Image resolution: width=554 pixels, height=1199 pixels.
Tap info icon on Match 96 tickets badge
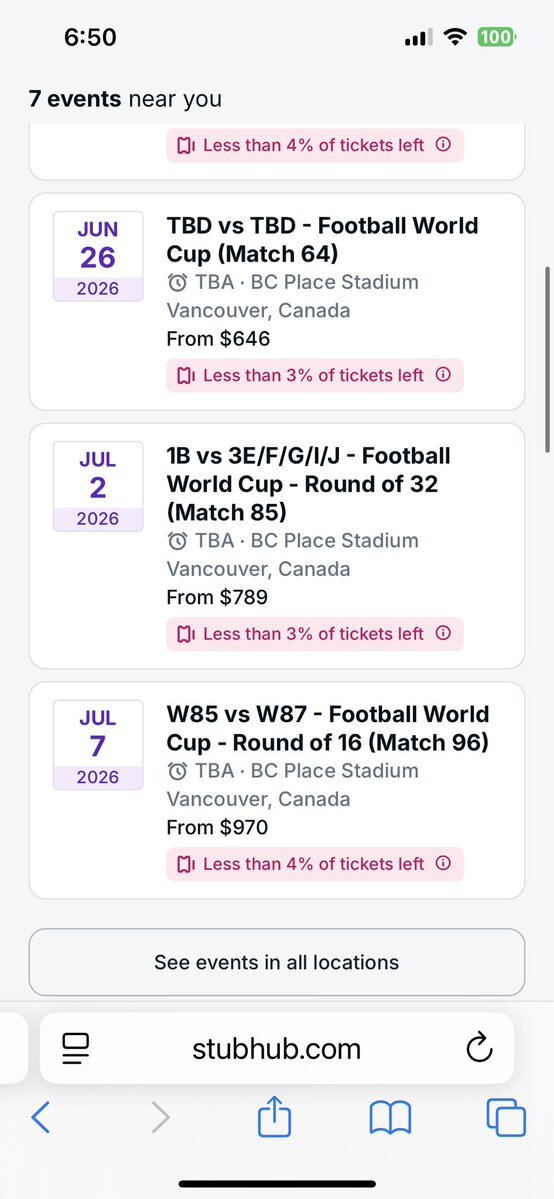(x=443, y=863)
